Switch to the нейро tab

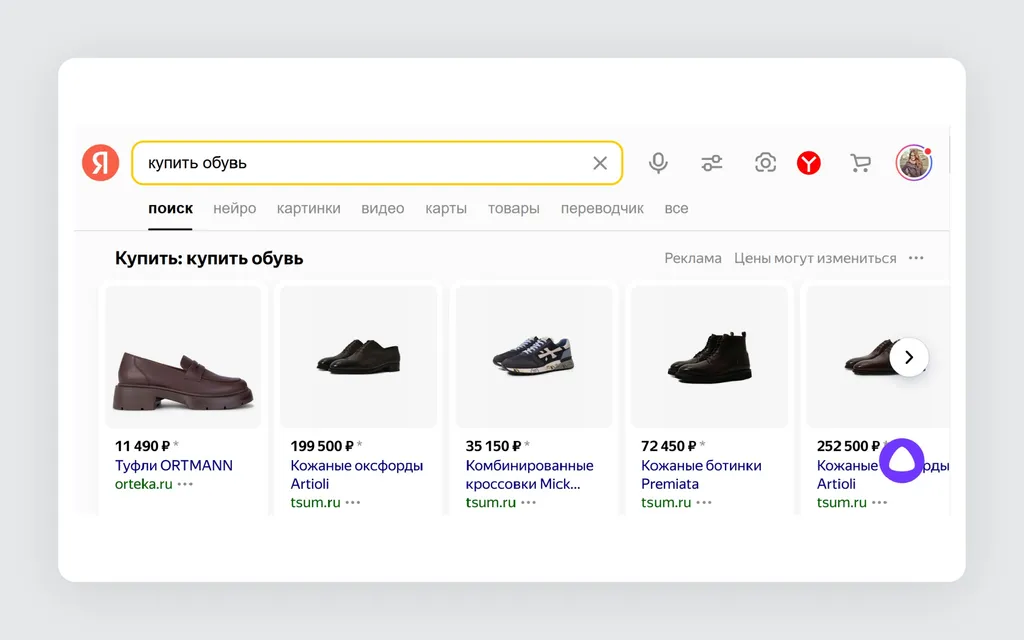pos(234,208)
